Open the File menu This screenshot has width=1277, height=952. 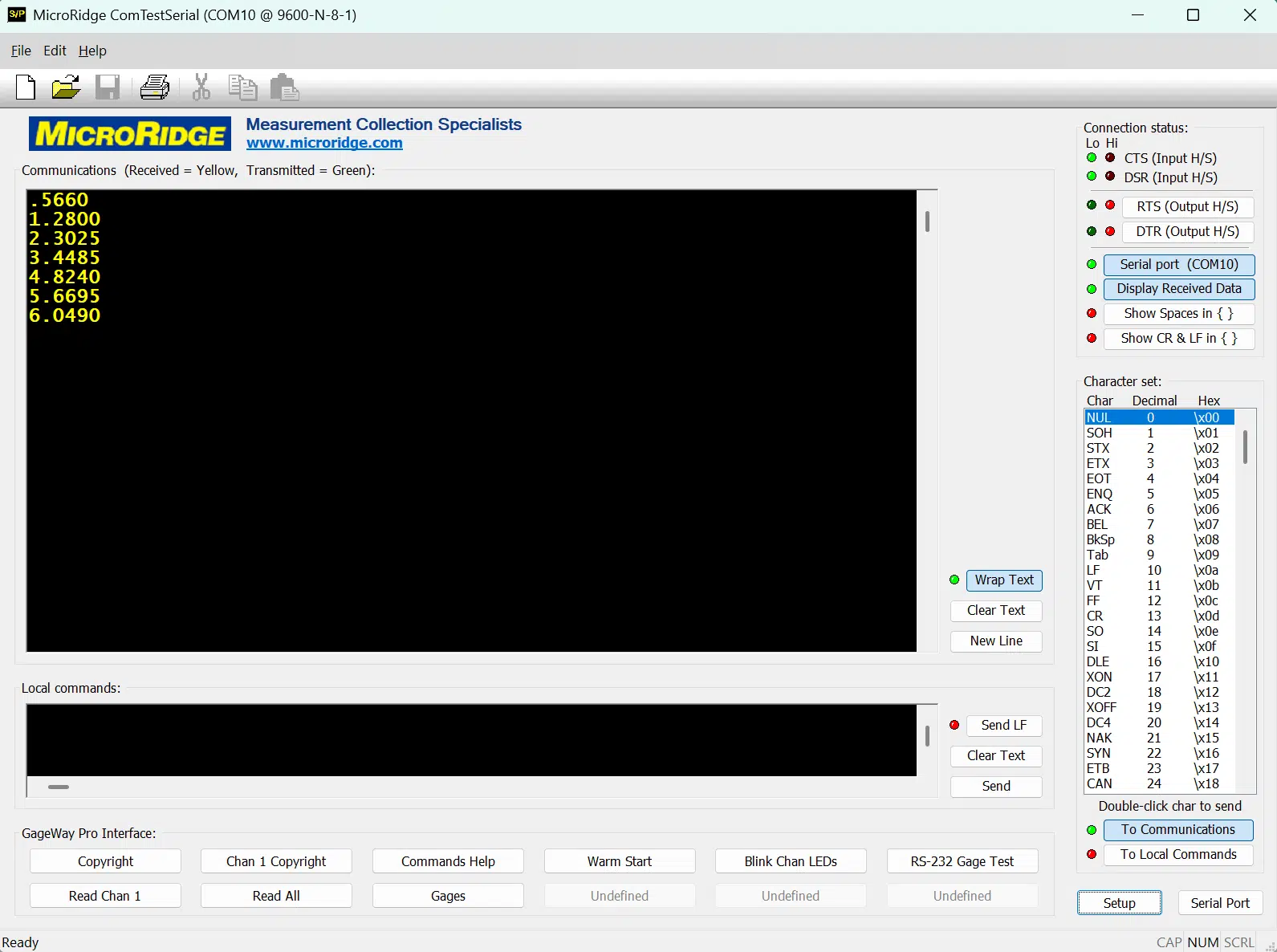21,51
